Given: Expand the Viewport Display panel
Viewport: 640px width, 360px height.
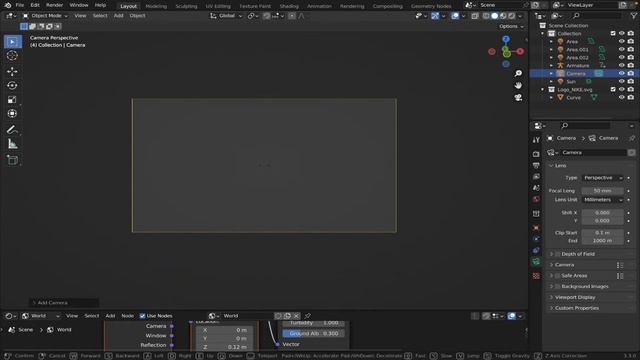Looking at the screenshot, I should (575, 297).
